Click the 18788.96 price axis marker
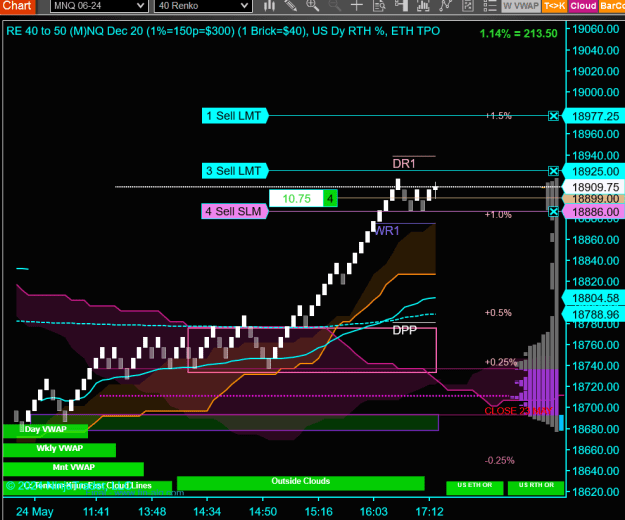Image resolution: width=625 pixels, height=520 pixels. click(595, 315)
